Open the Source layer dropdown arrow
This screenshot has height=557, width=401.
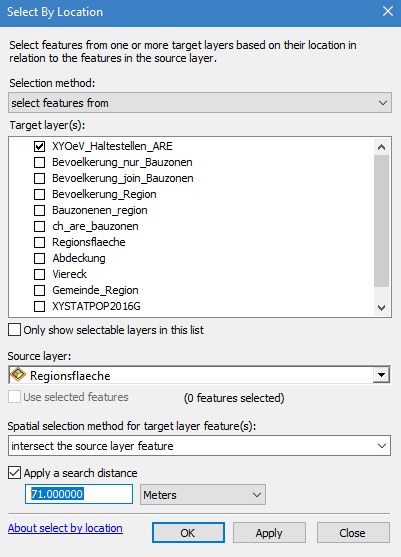[381, 375]
